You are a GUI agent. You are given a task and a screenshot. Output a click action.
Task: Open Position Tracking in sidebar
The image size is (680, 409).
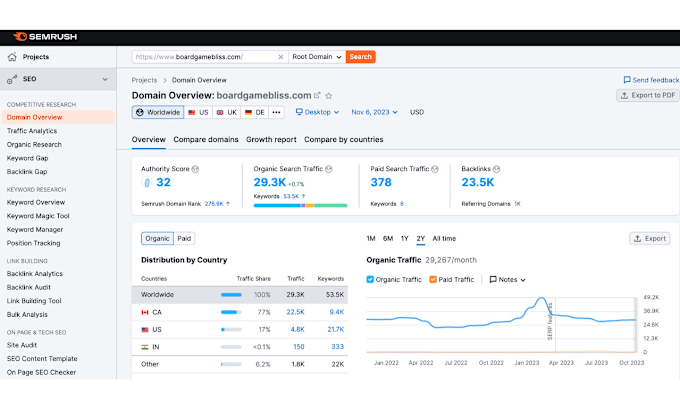click(x=33, y=243)
